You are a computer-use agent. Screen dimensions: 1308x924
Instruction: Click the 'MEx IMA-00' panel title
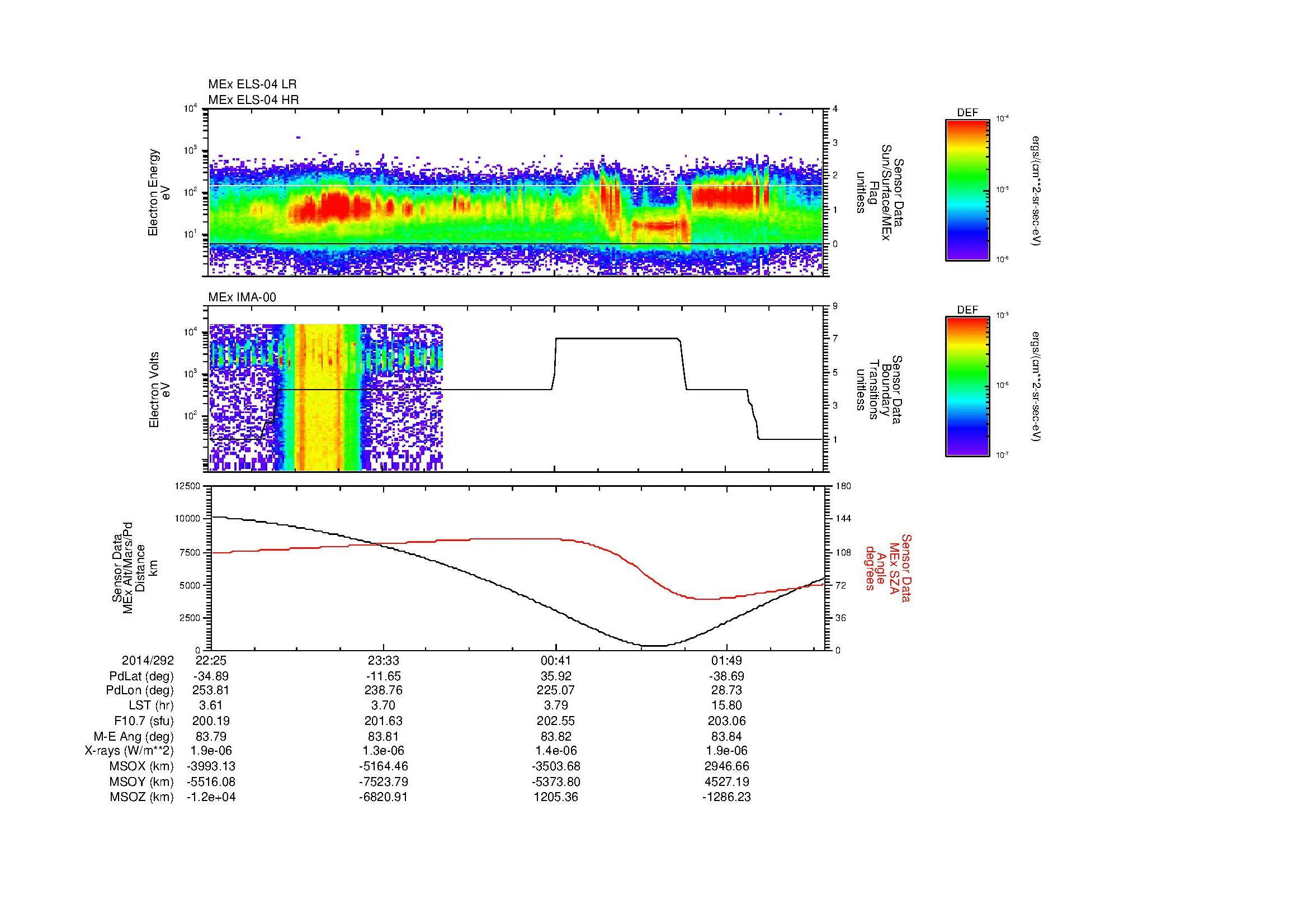(242, 297)
